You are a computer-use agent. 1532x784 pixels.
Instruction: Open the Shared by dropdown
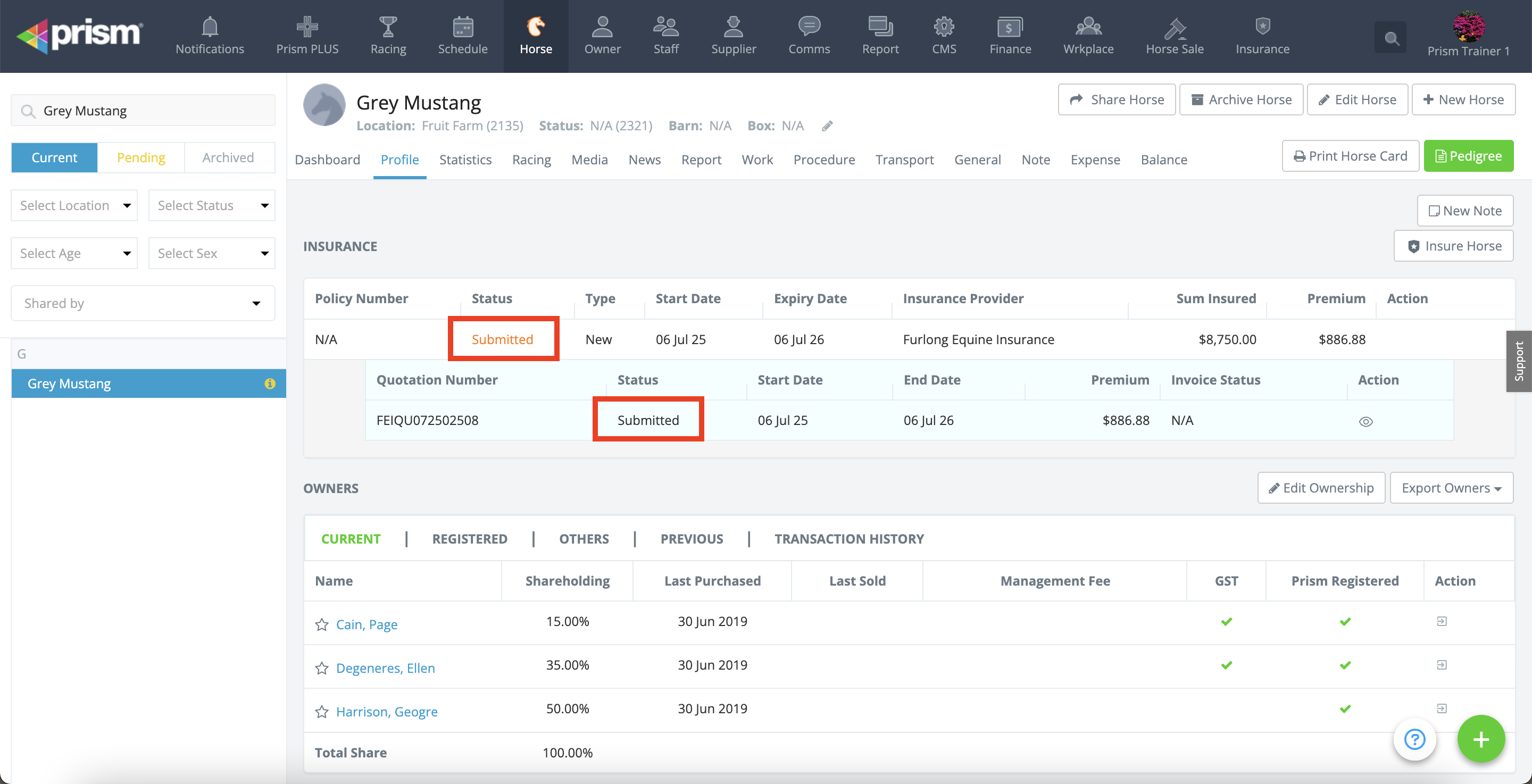143,303
